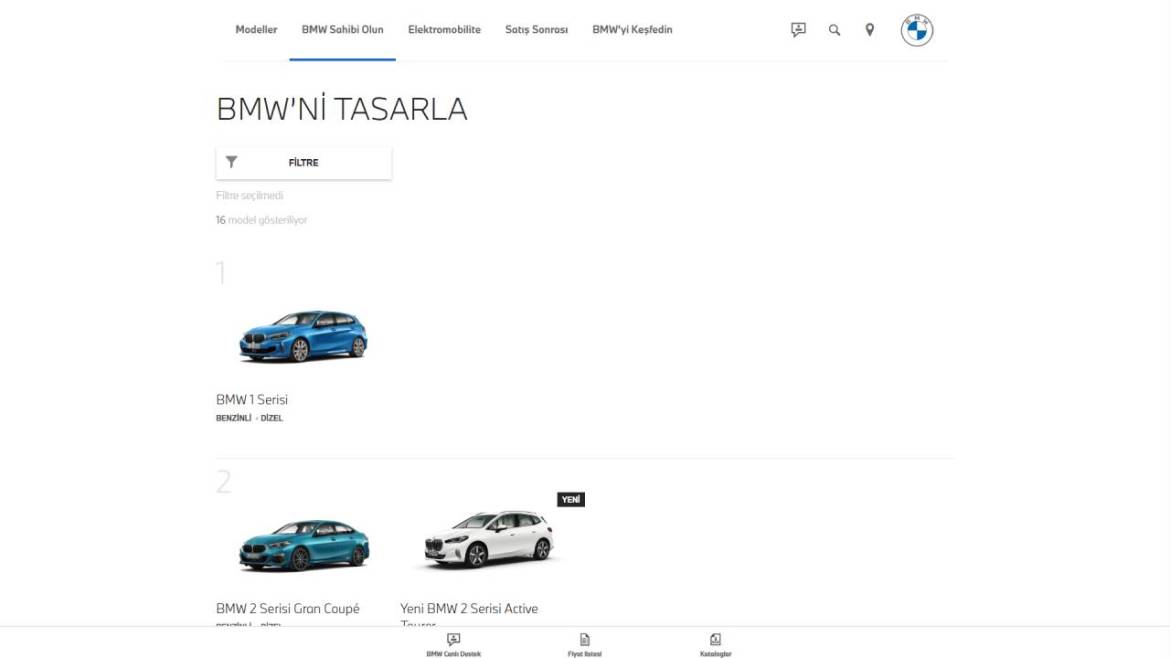Open the BMW'yi Keşfedin menu

click(x=632, y=30)
